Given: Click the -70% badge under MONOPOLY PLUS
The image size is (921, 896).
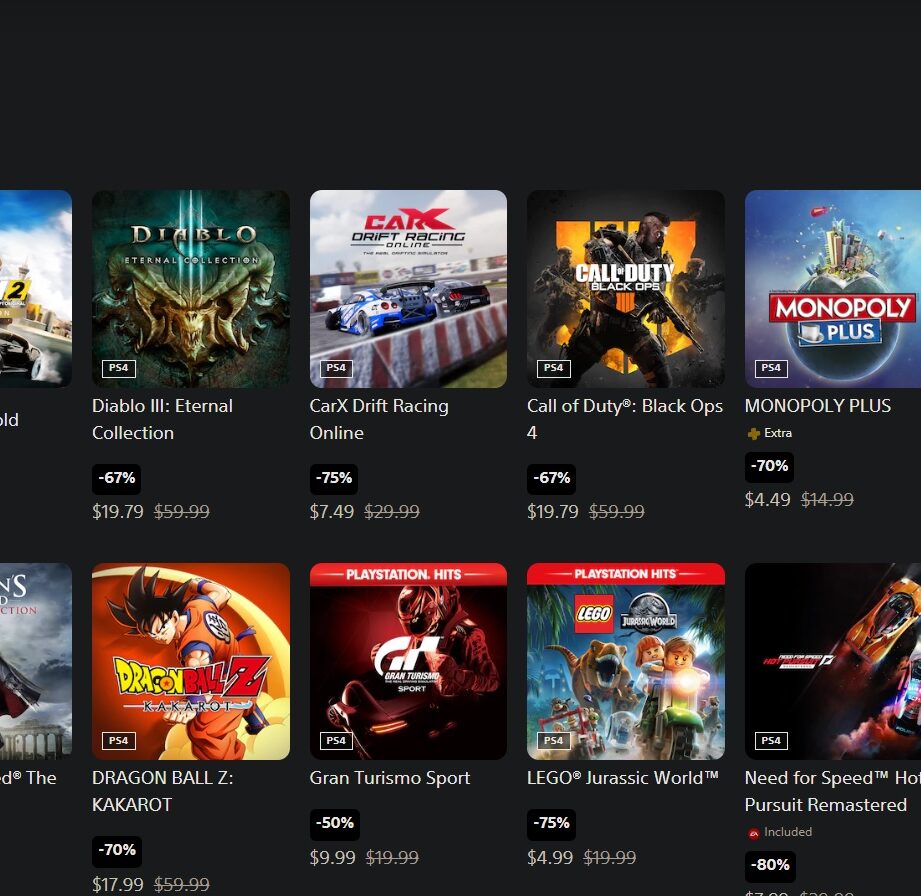Looking at the screenshot, I should point(769,467).
